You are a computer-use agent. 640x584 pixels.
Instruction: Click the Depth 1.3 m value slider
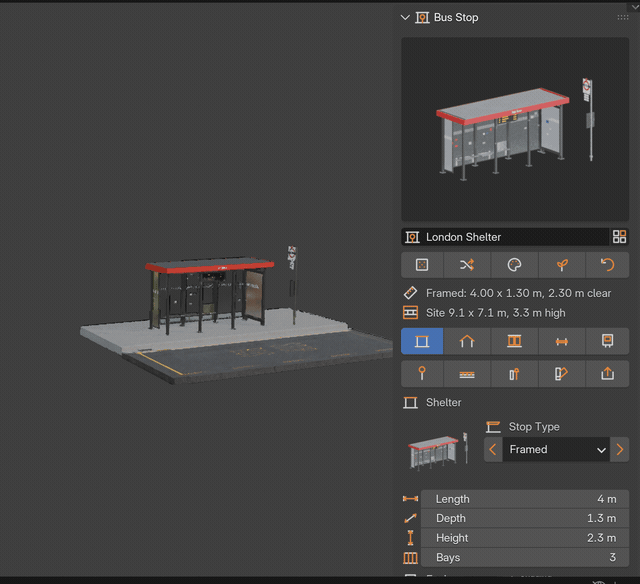coord(524,518)
